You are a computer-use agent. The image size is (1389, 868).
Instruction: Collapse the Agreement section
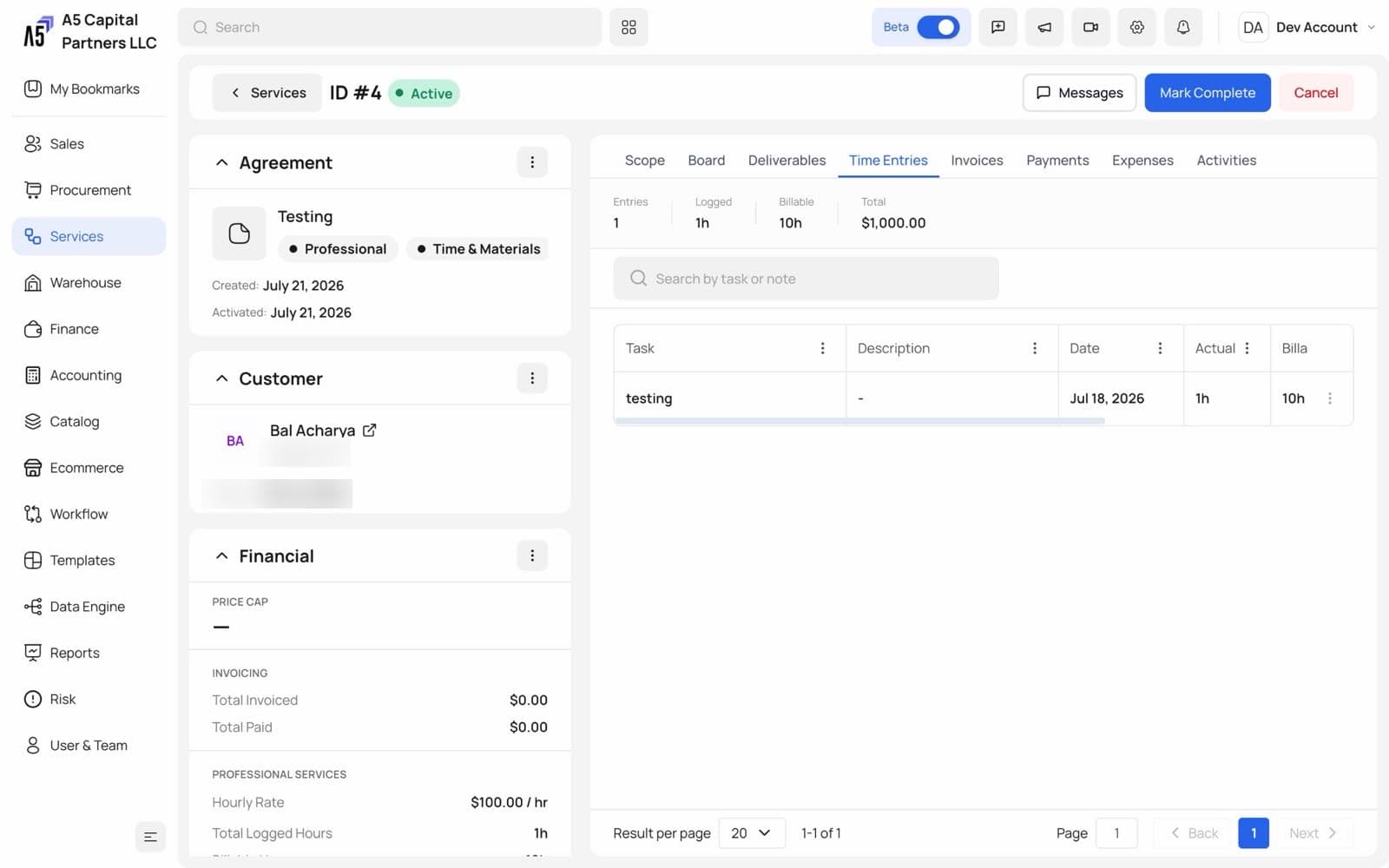pyautogui.click(x=221, y=162)
